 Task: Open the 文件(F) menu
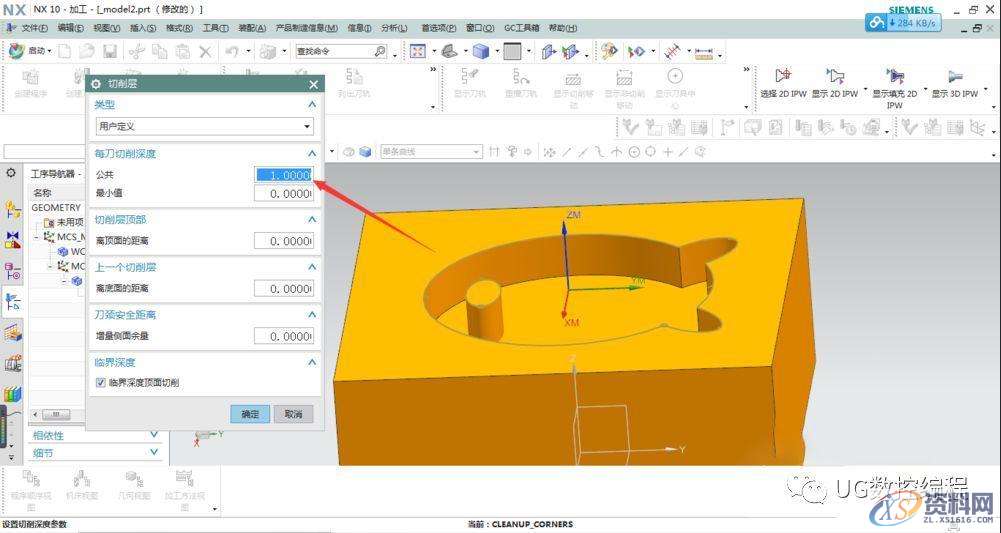tap(34, 28)
